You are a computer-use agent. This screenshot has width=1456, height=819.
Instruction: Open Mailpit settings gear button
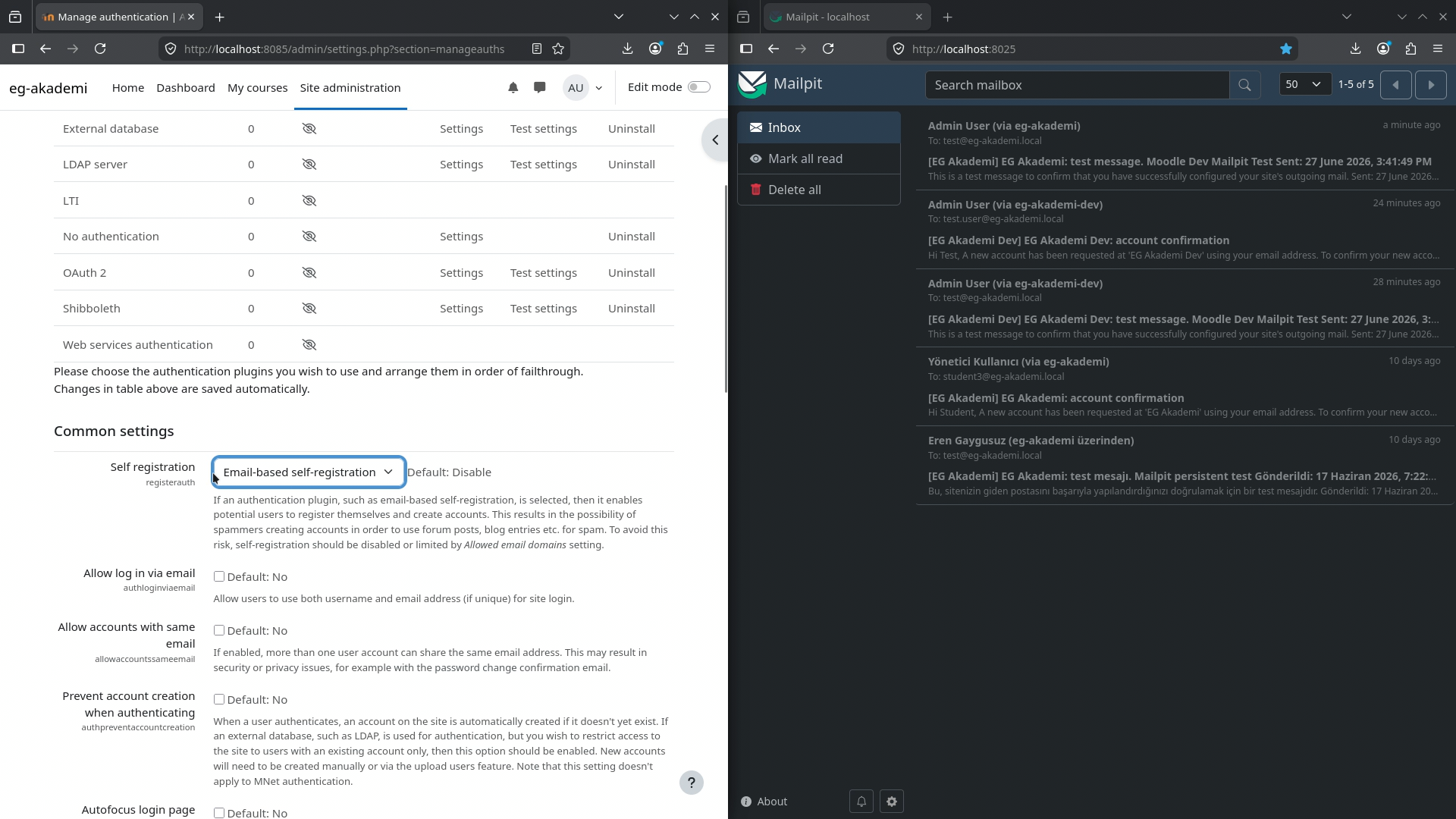click(892, 802)
